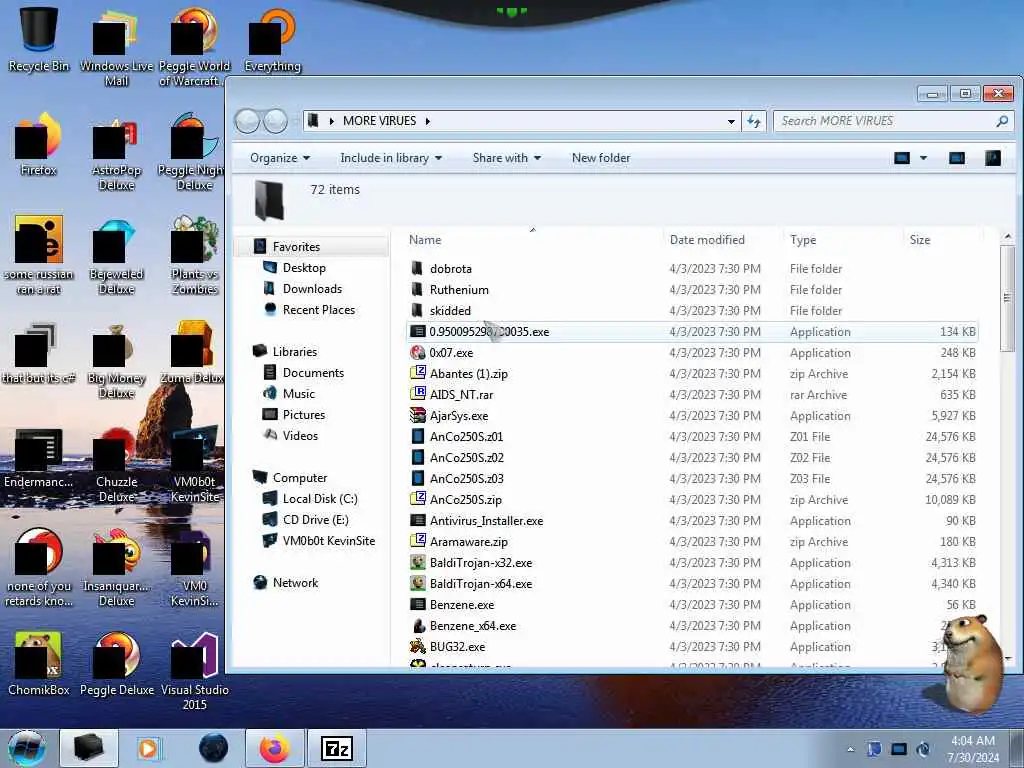Click the Start button orb

[27, 748]
